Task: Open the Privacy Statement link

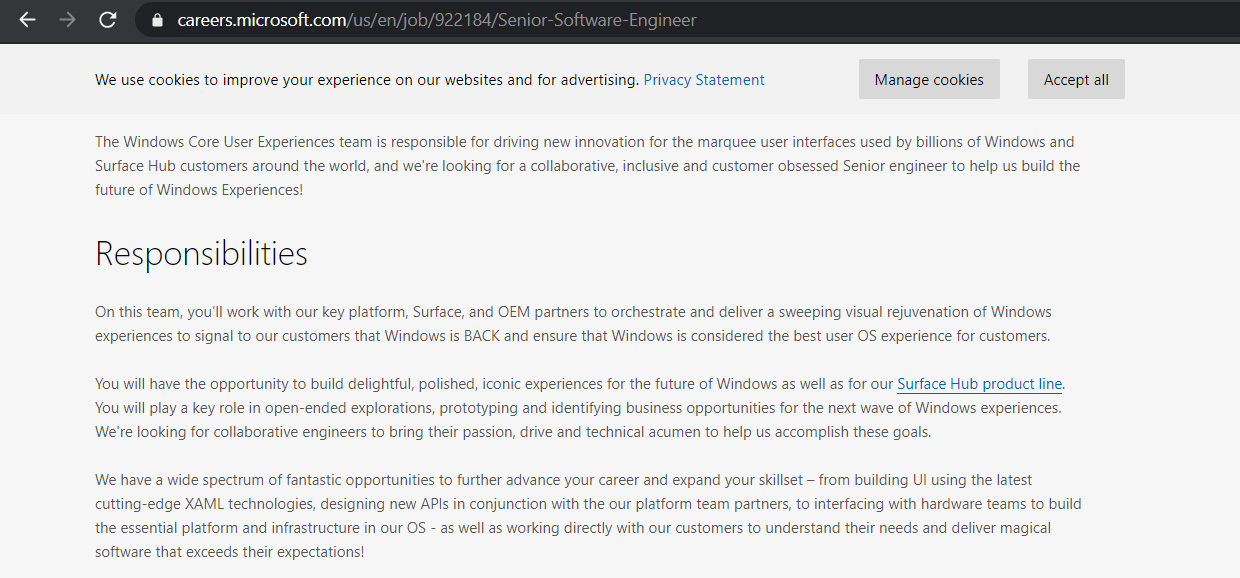Action: coord(704,80)
